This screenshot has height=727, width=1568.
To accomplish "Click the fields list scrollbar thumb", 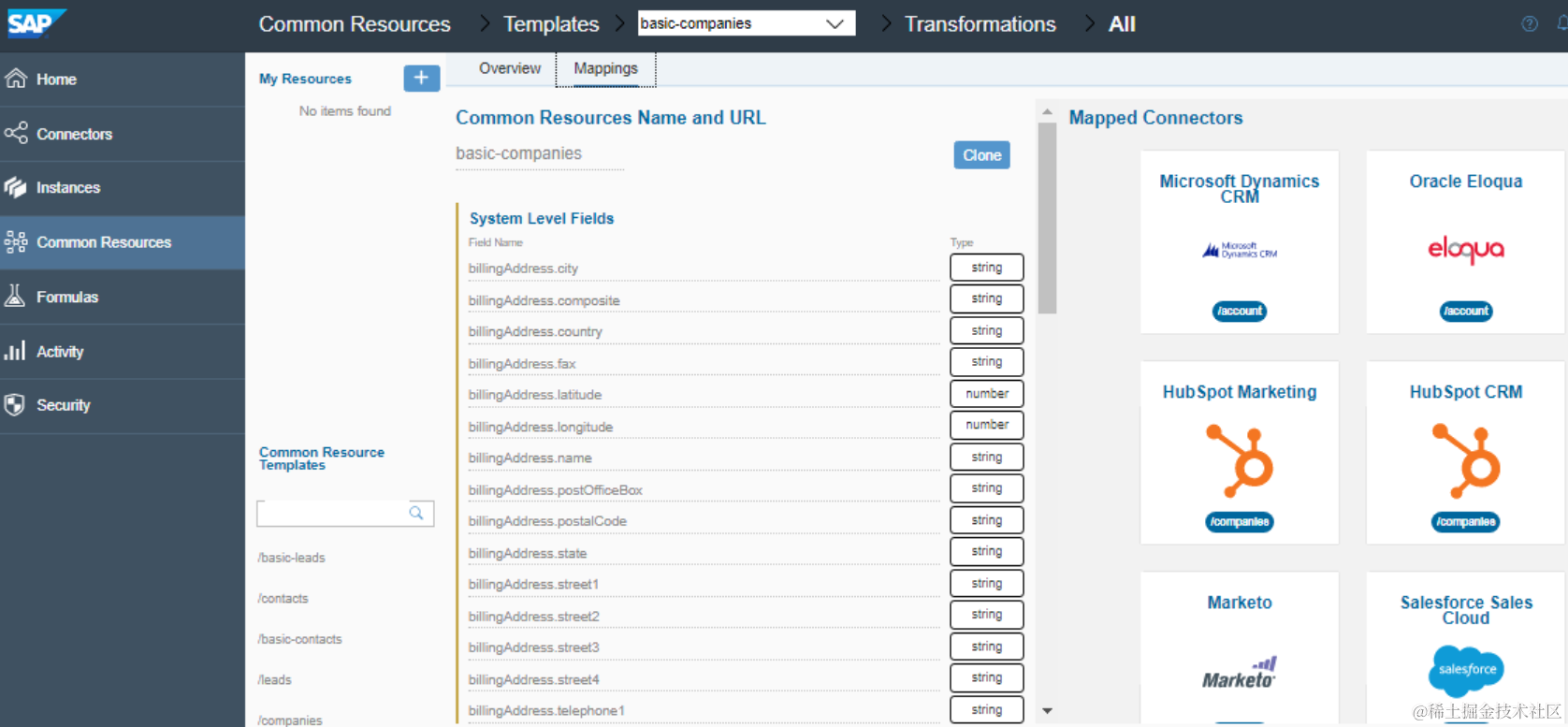I will 1047,218.
